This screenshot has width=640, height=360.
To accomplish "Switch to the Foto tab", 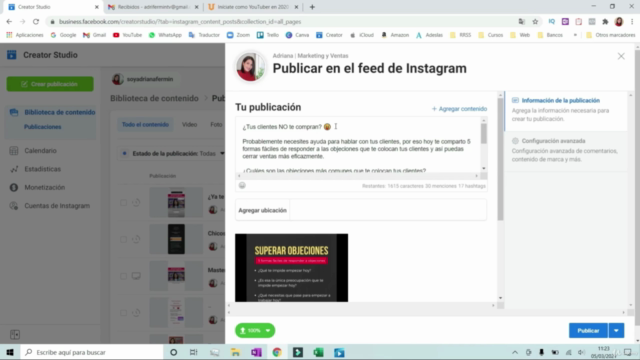I will tap(216, 124).
